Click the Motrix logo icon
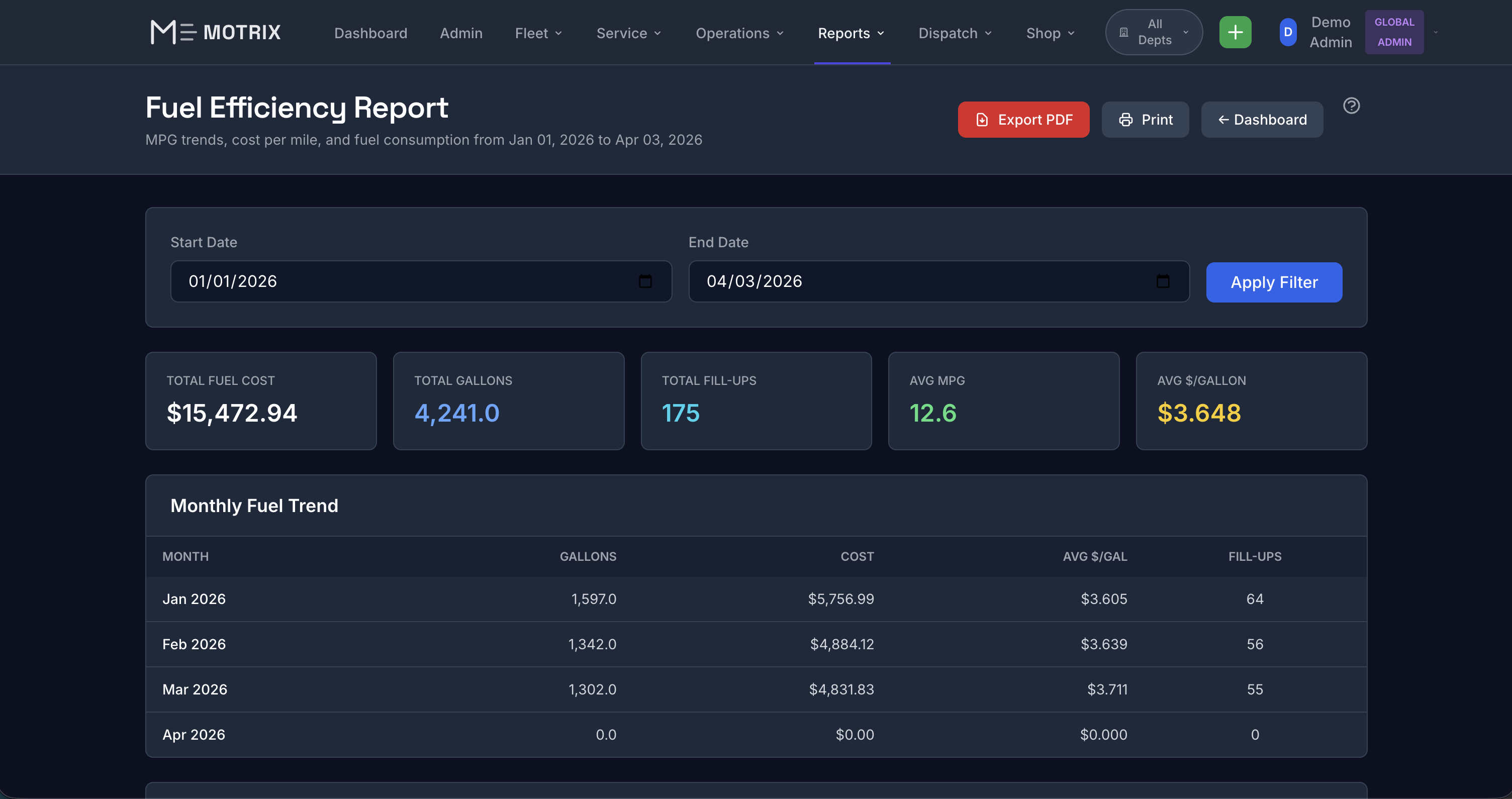1512x799 pixels. (x=172, y=32)
